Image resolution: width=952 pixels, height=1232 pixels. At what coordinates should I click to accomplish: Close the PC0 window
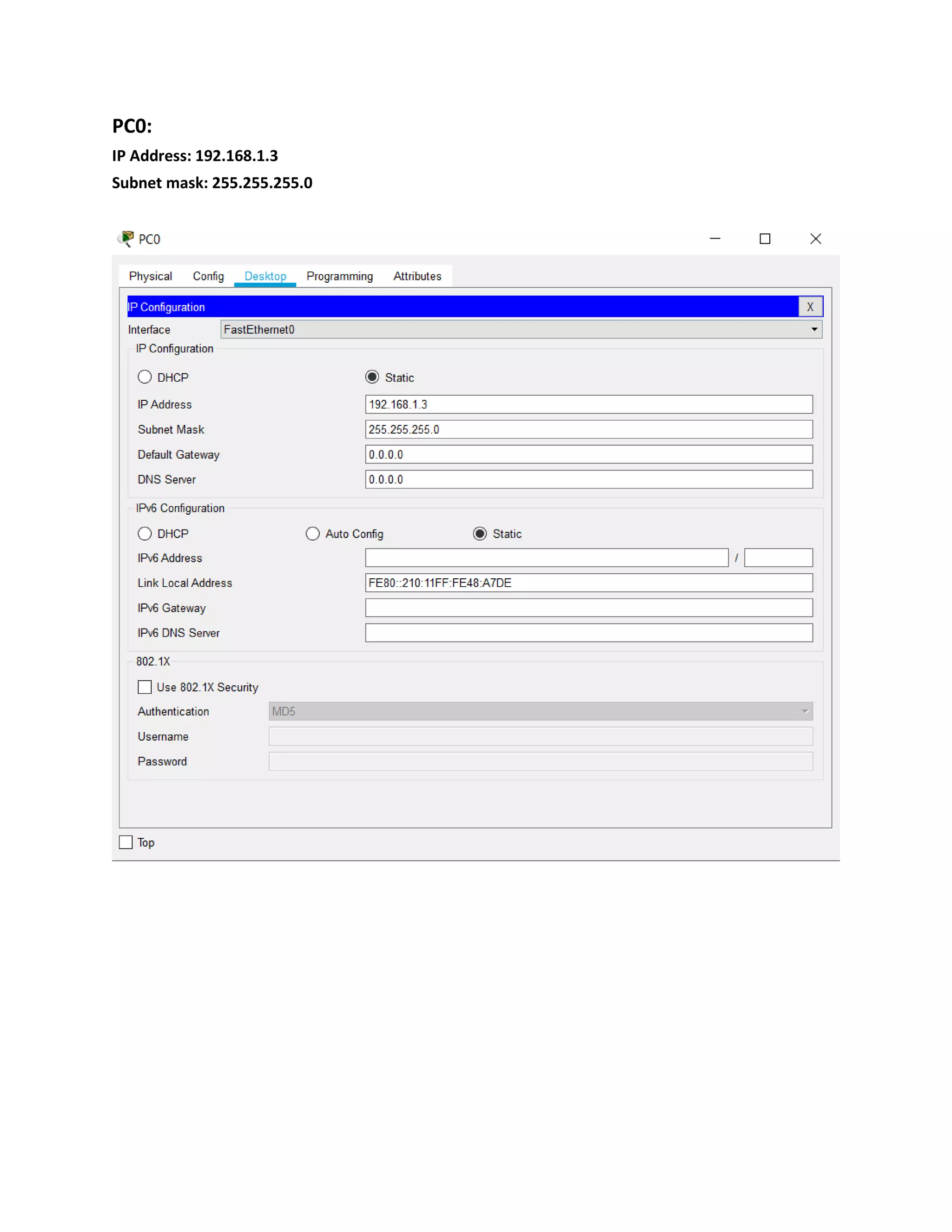[x=815, y=238]
